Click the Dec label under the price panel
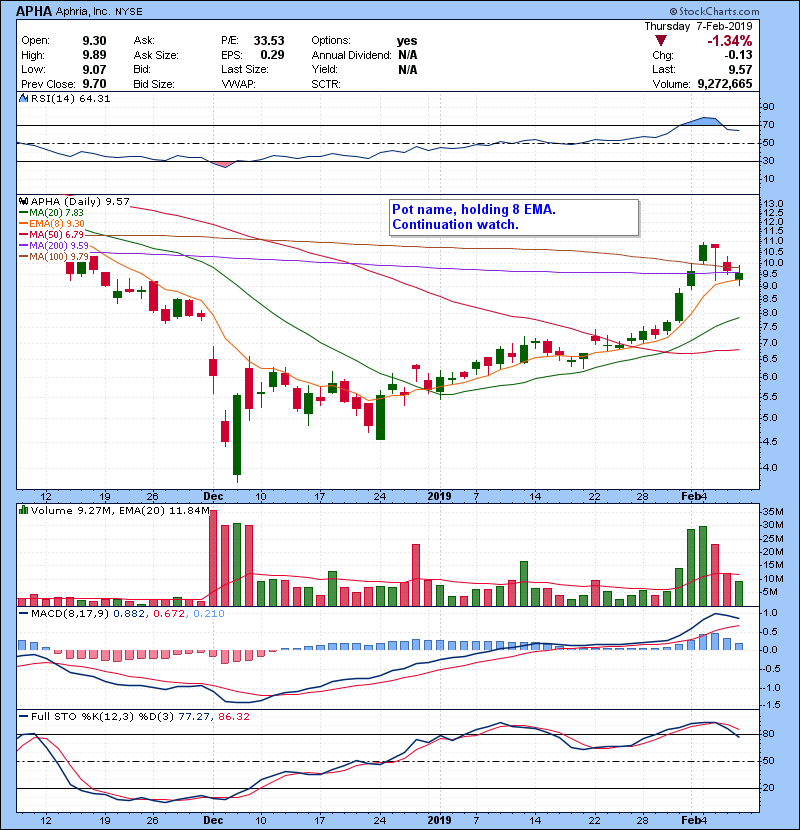The image size is (800, 830). tap(213, 497)
